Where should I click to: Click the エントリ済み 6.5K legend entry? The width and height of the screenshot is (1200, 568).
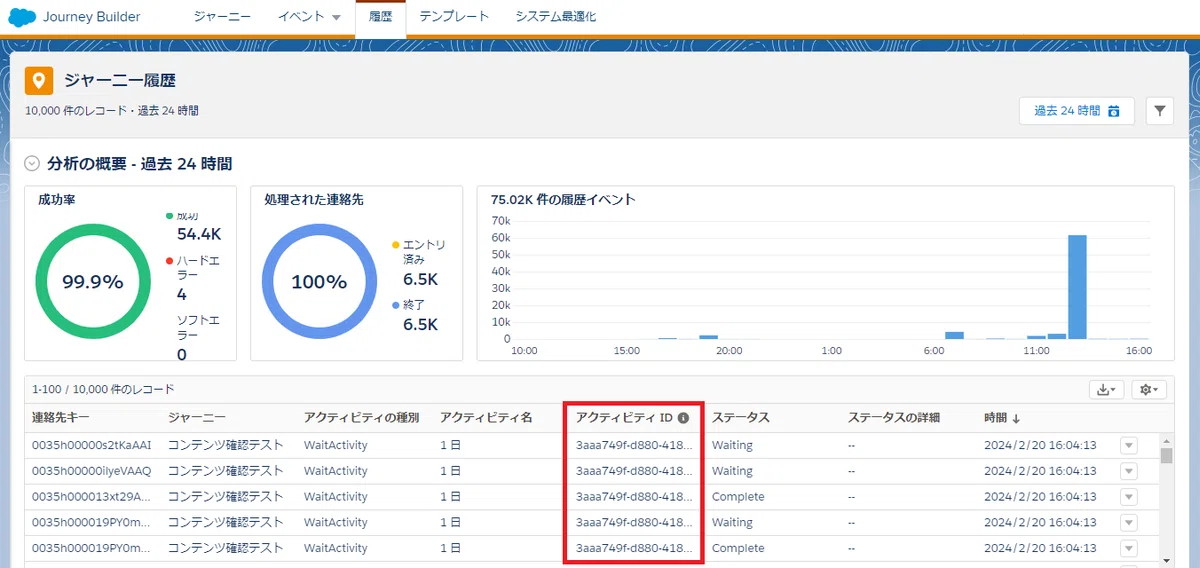[420, 263]
